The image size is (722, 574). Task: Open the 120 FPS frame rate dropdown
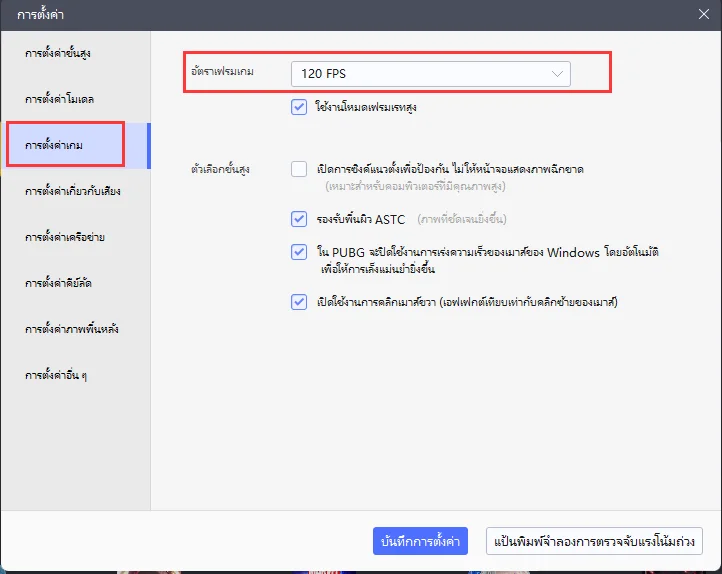(x=431, y=74)
